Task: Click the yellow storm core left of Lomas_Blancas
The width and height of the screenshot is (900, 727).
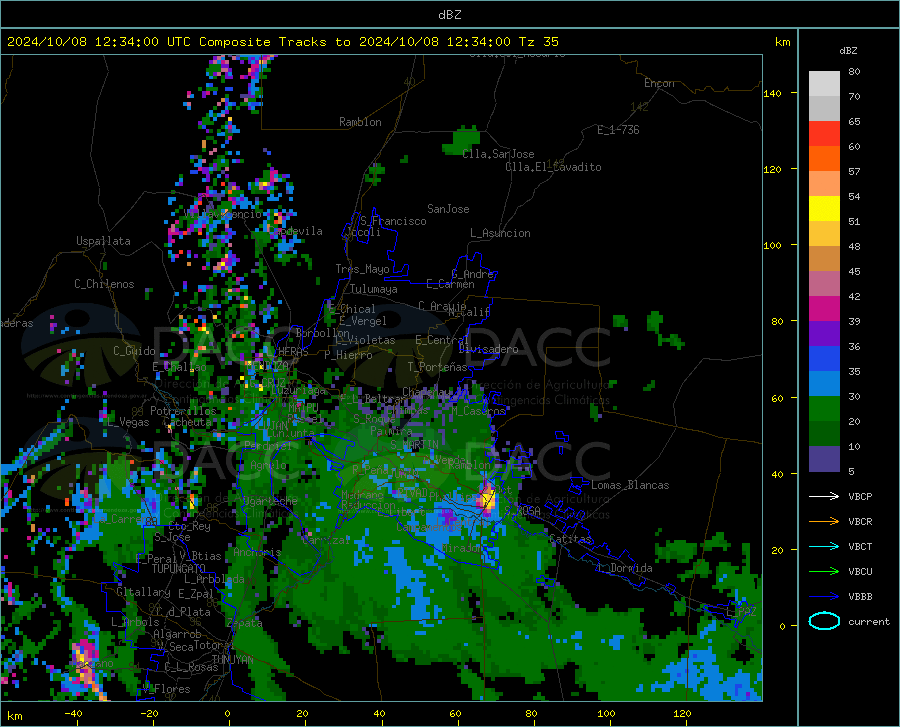Action: point(488,498)
